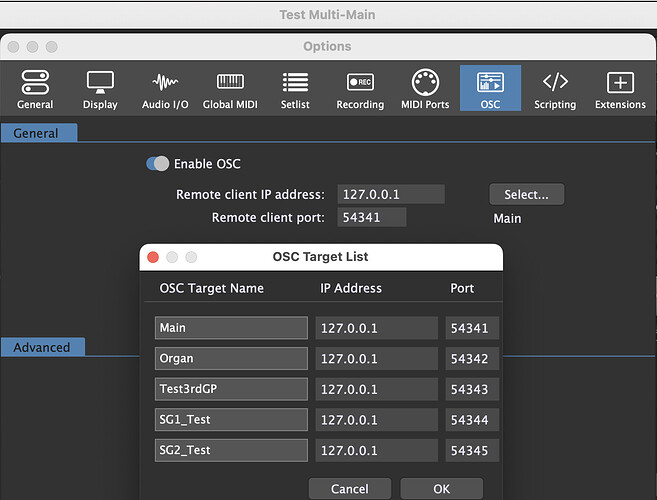Click the Remote client port field
Viewport: 657px width, 500px height.
(x=371, y=217)
